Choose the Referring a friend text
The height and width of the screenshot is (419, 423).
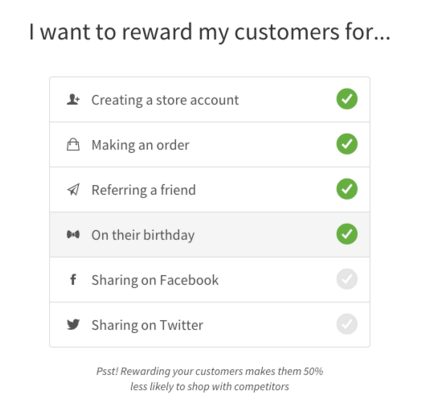tap(144, 190)
